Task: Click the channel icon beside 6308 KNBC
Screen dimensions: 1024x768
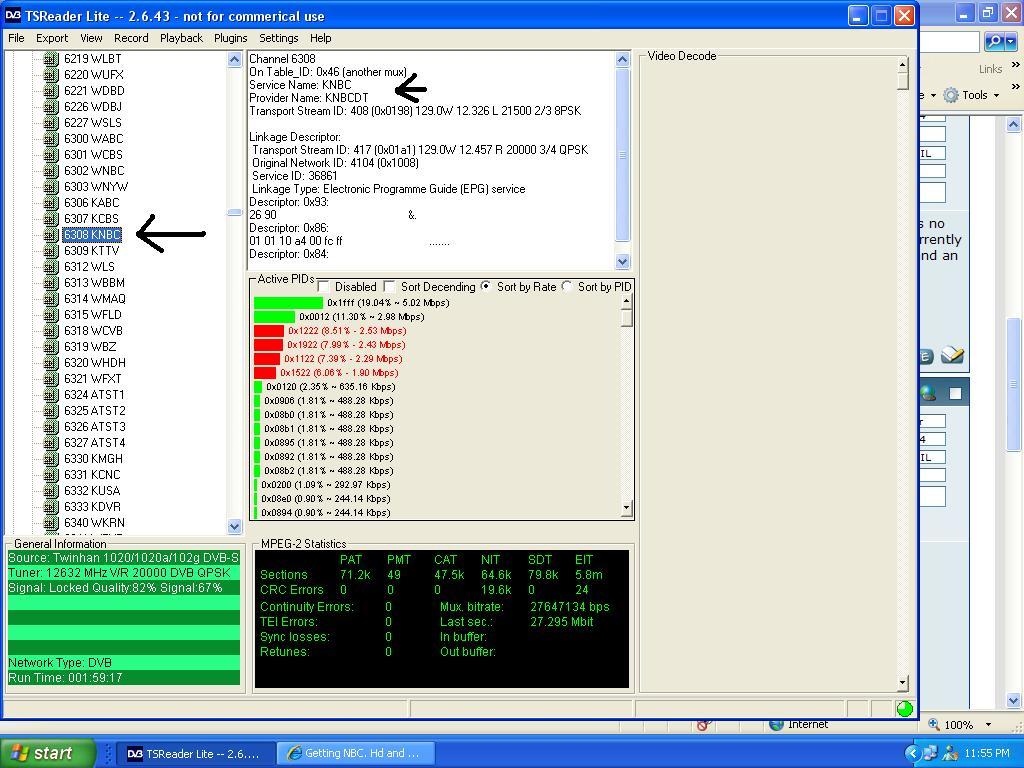Action: coord(51,235)
